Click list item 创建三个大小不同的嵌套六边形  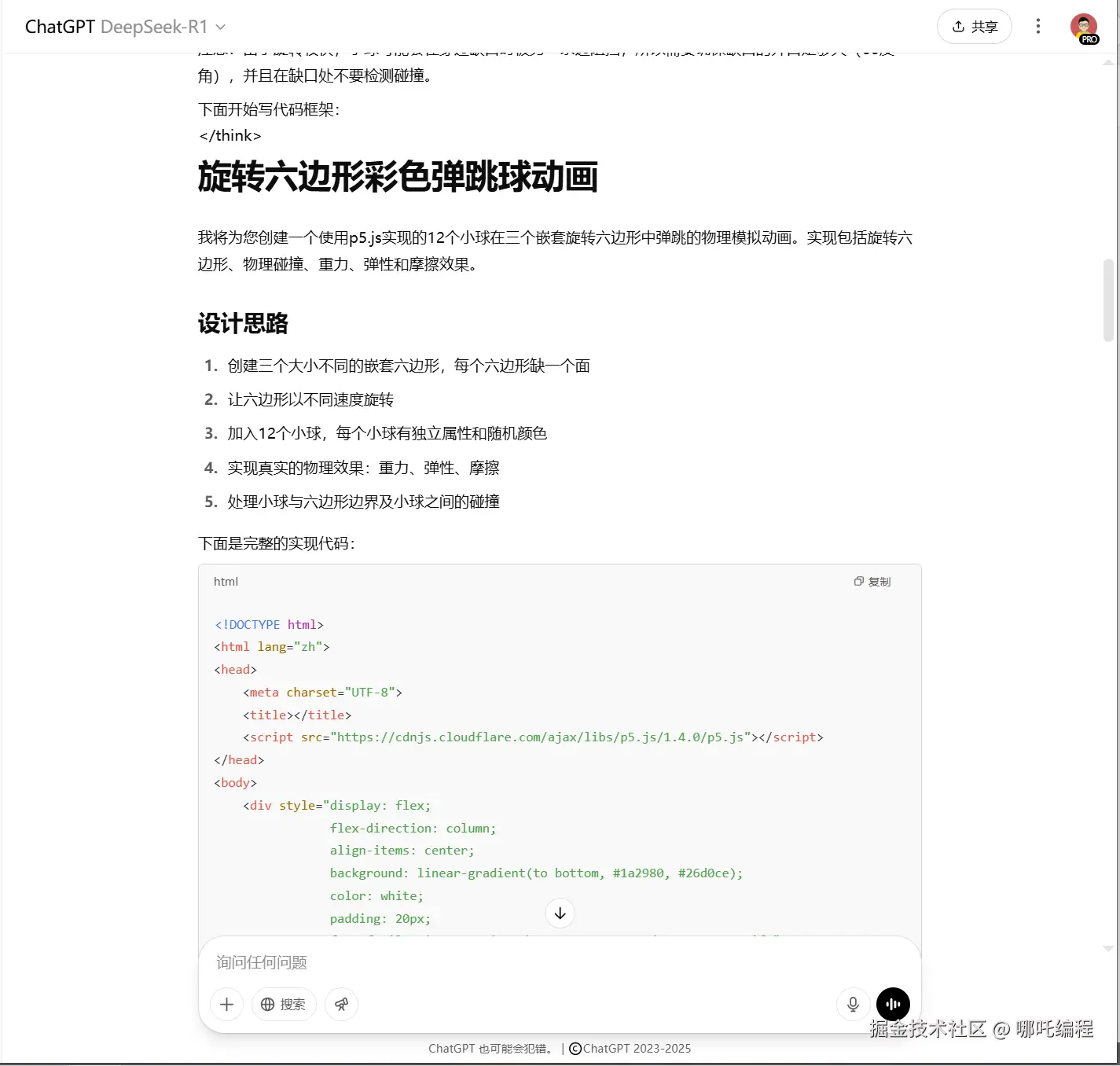[409, 366]
